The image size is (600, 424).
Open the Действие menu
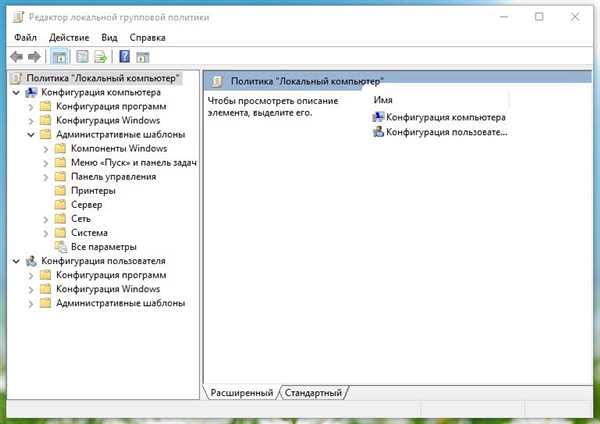pyautogui.click(x=69, y=38)
